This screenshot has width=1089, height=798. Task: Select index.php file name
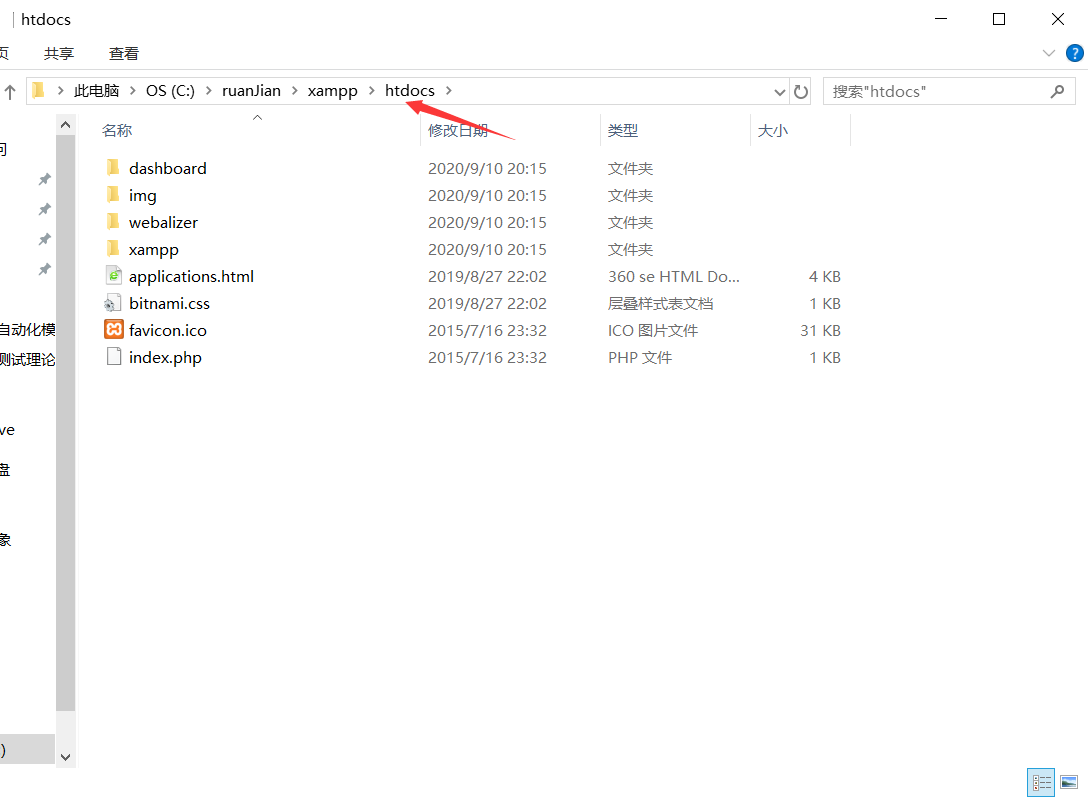(165, 358)
